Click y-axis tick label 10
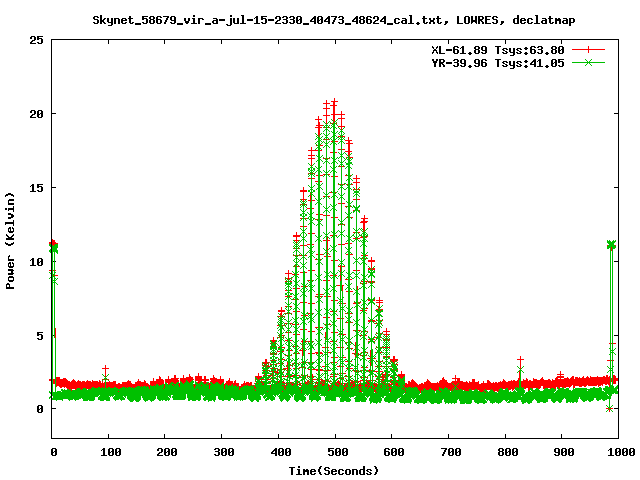The image size is (640, 480). (36, 262)
